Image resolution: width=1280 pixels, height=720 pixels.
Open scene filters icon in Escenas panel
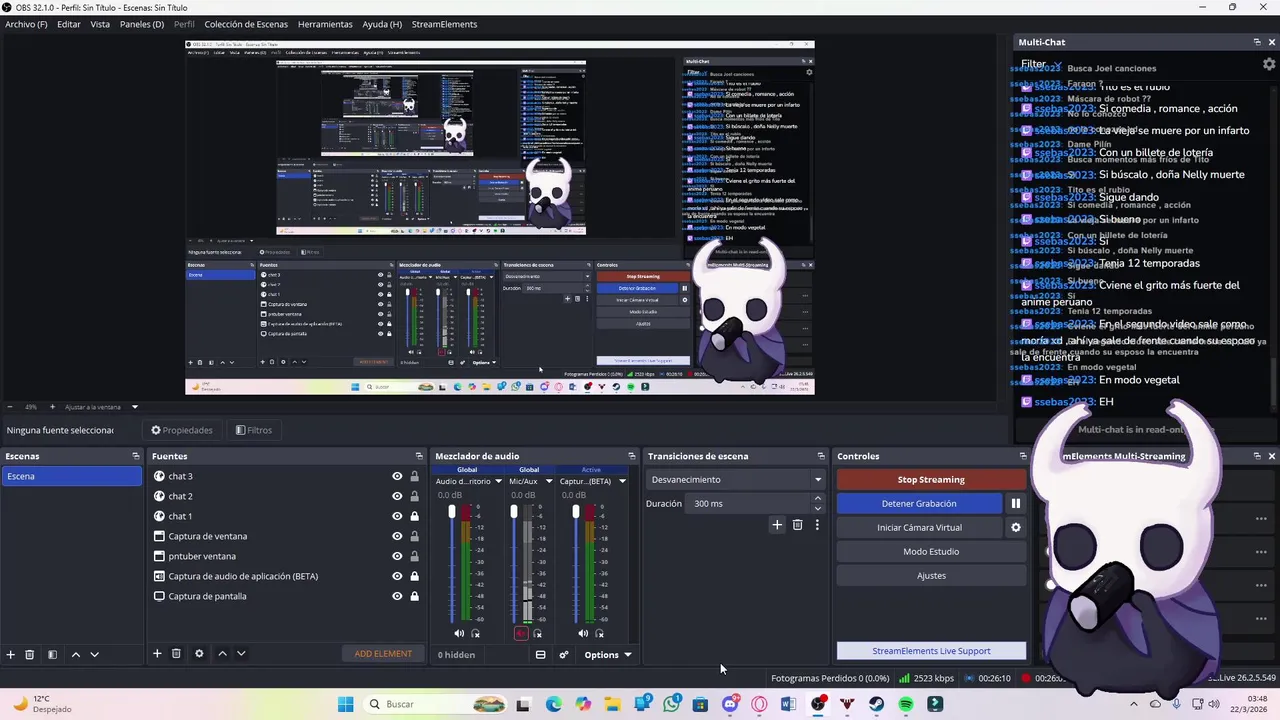pos(52,654)
